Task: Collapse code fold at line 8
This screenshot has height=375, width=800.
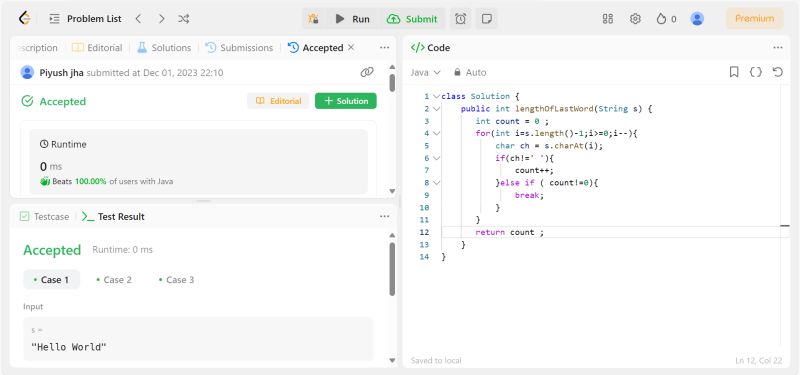Action: [x=436, y=182]
